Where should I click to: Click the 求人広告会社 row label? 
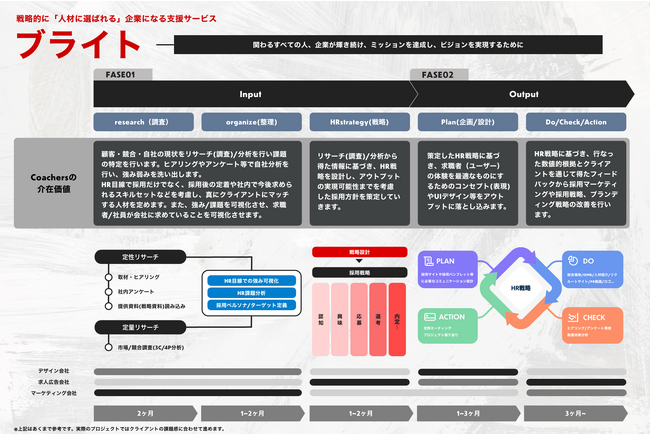pos(54,382)
